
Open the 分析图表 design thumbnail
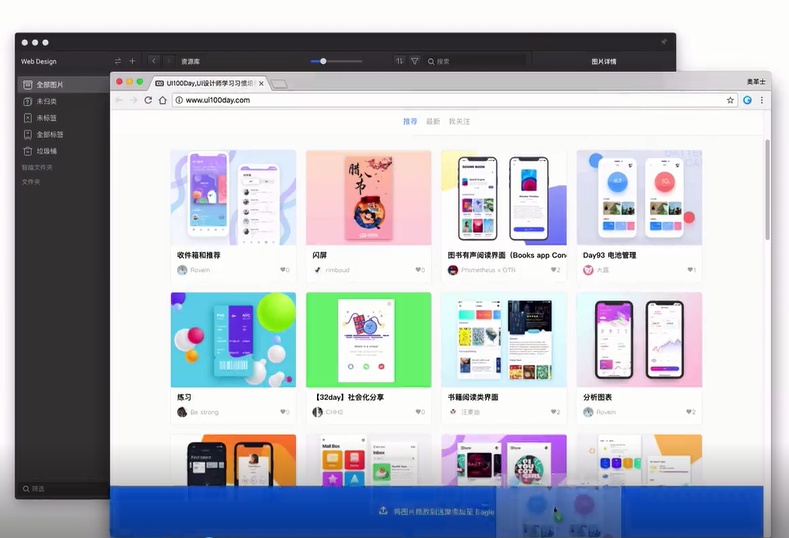pyautogui.click(x=639, y=340)
